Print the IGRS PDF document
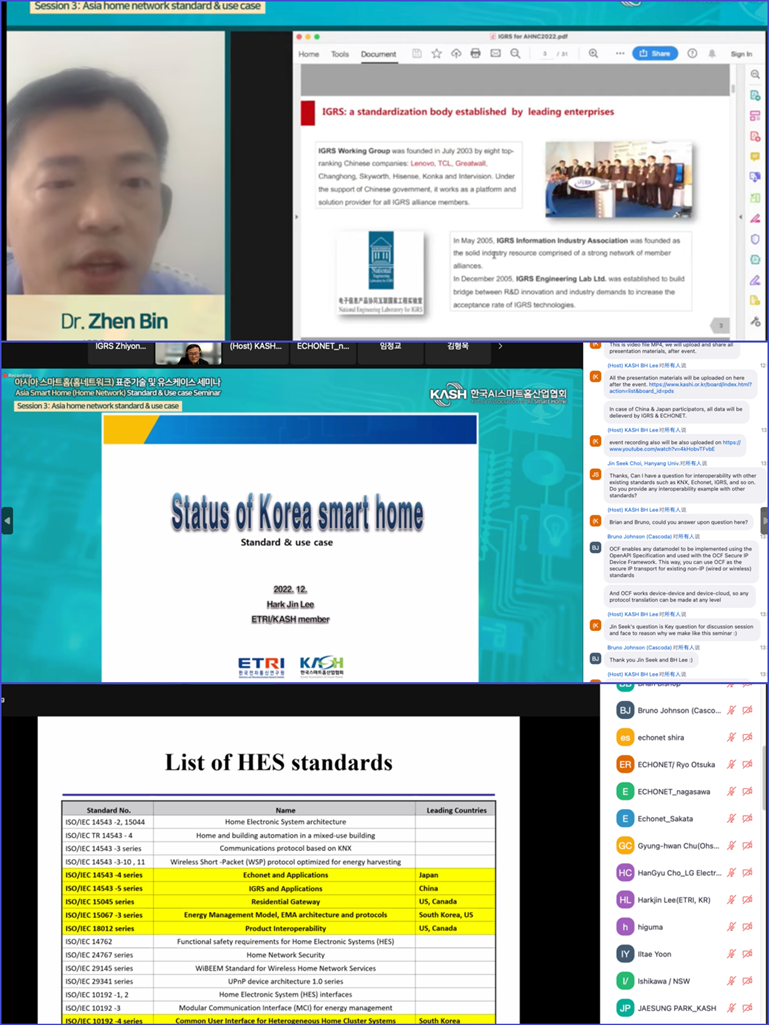Image resolution: width=769 pixels, height=1025 pixels. coord(475,54)
